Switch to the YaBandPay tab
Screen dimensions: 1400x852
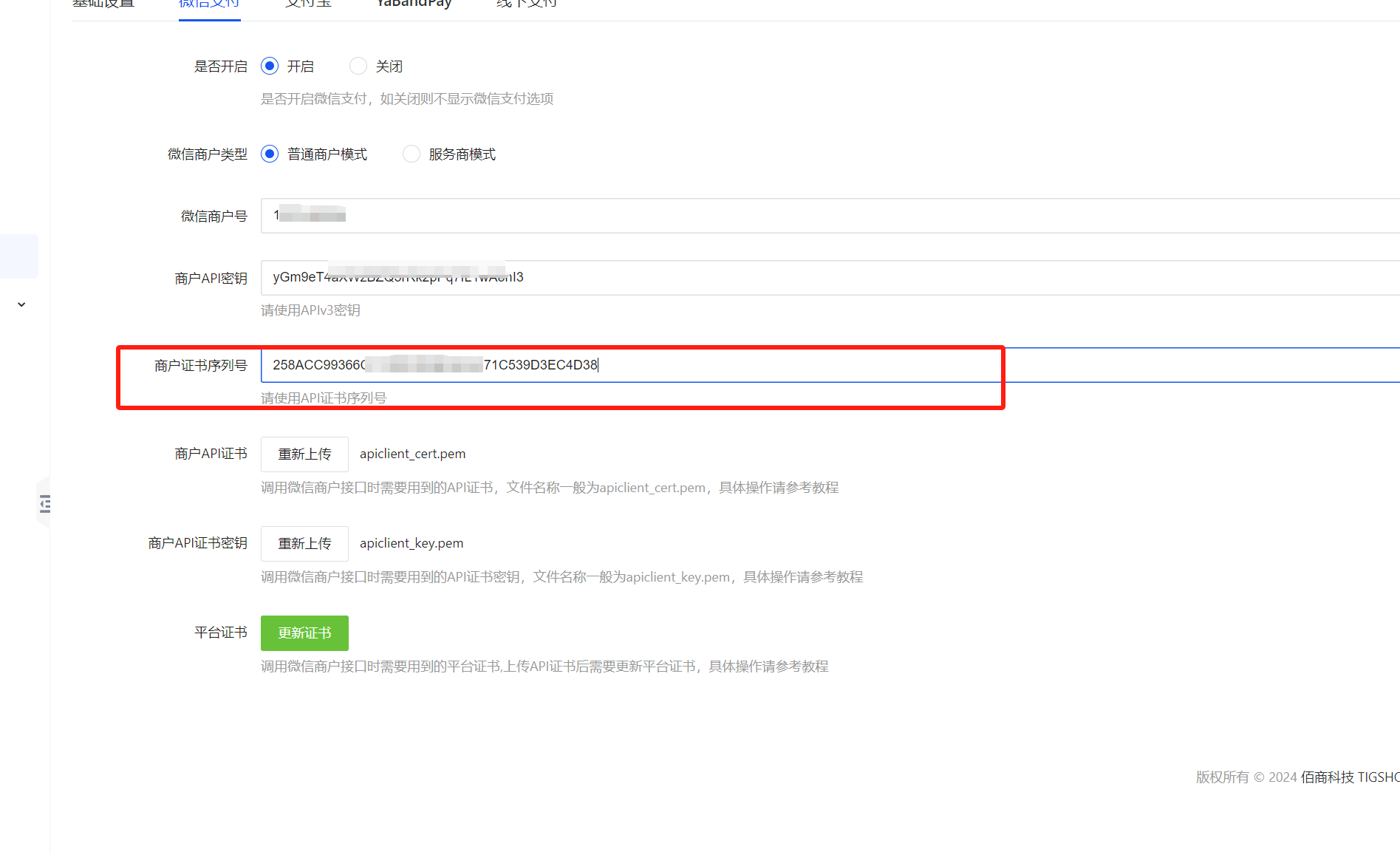click(x=414, y=4)
